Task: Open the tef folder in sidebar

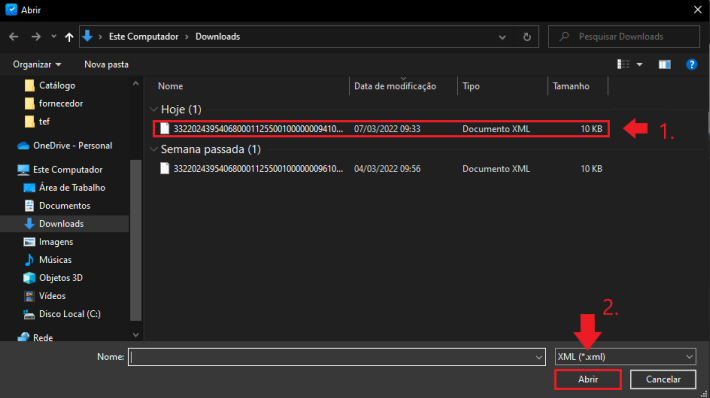Action: 44,121
